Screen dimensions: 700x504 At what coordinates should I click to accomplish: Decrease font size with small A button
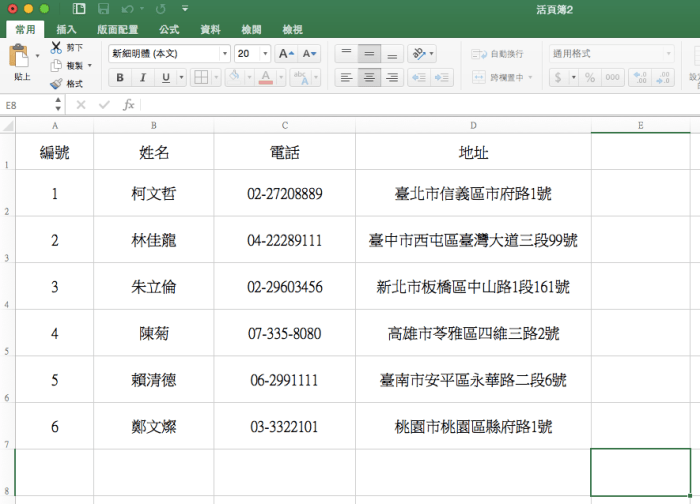tap(309, 54)
